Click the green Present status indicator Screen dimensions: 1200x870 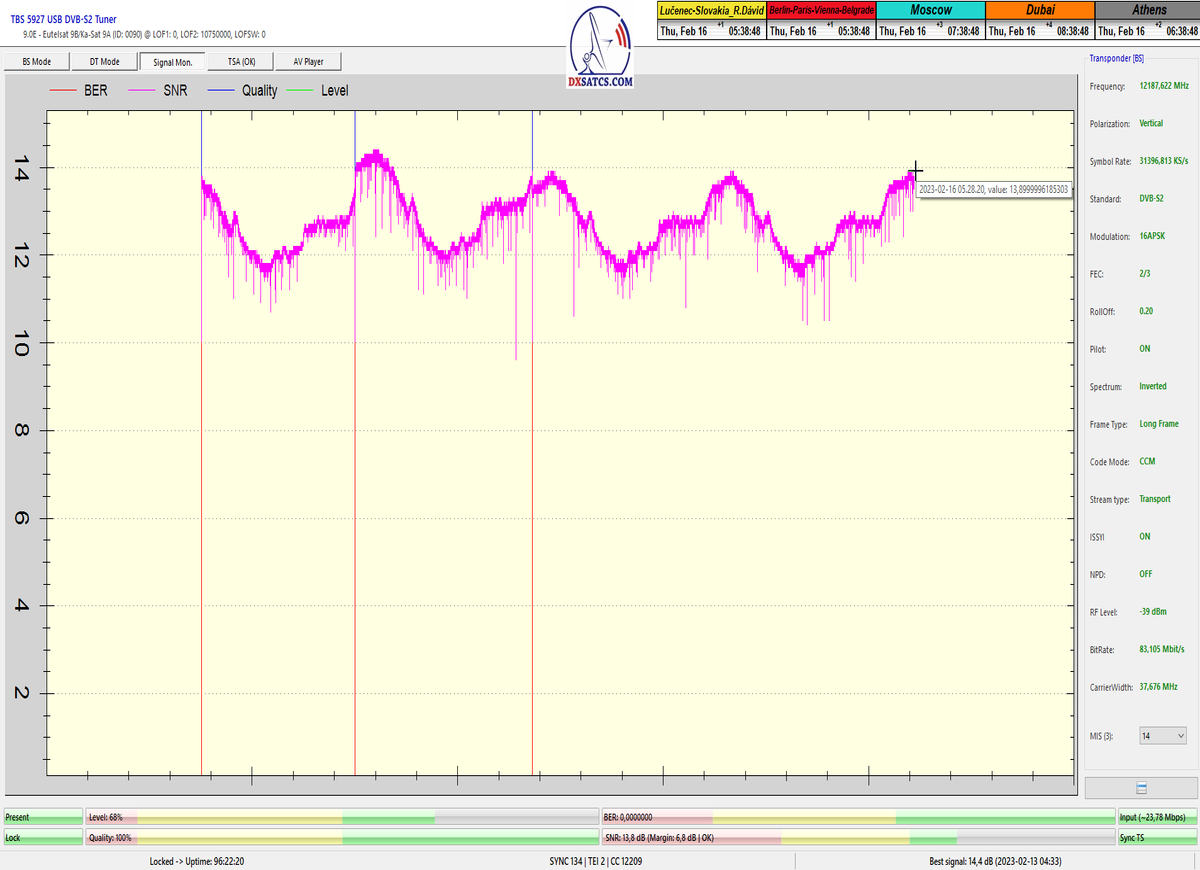[42, 817]
